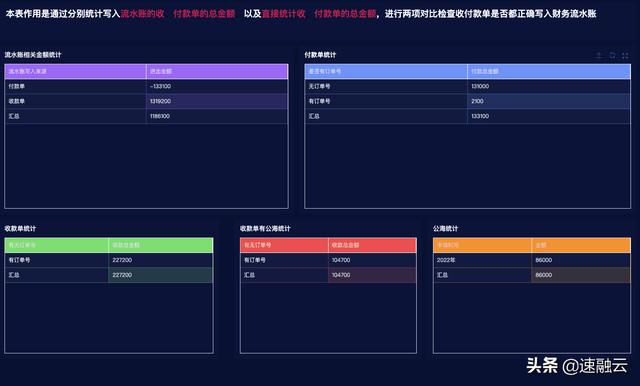Select 有订单号 cell in 收款单有公海统计 table
Image resolution: width=640 pixels, height=386 pixels.
click(284, 260)
